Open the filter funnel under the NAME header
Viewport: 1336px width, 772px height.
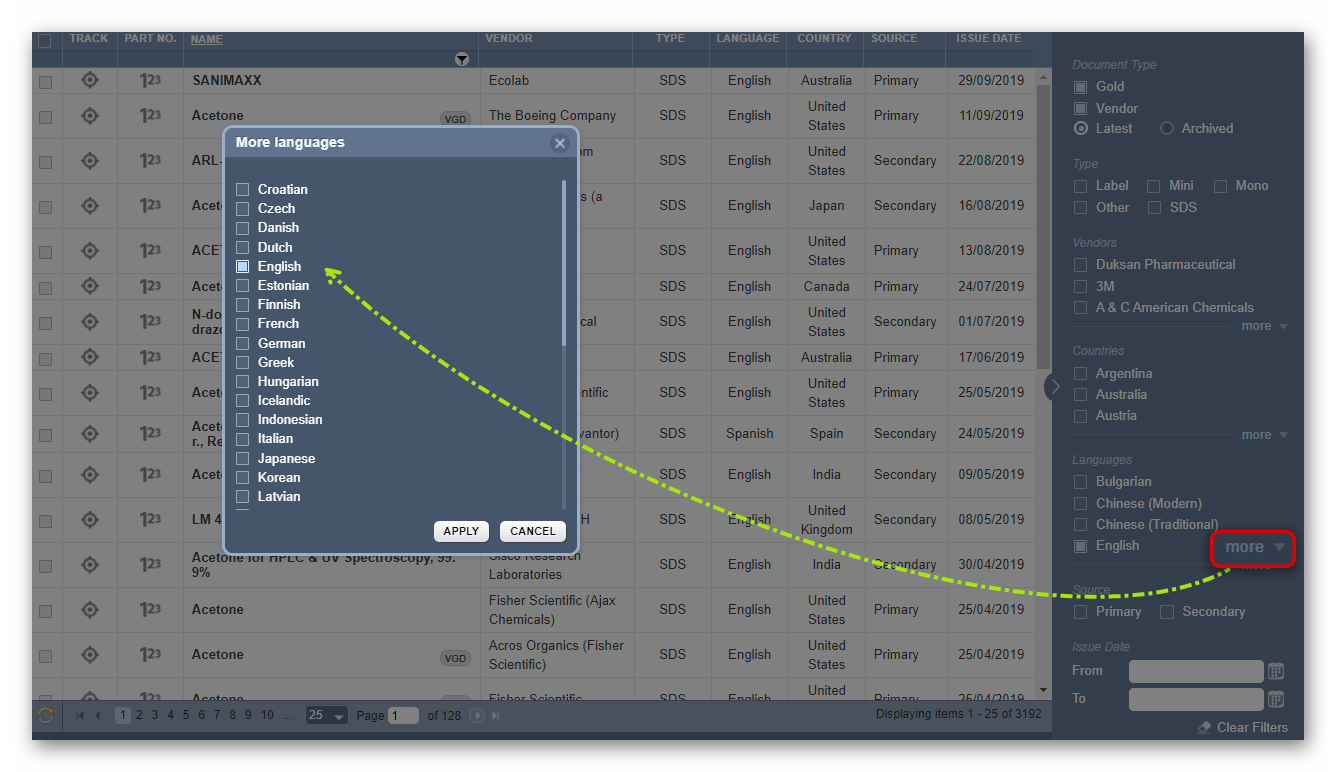[462, 59]
